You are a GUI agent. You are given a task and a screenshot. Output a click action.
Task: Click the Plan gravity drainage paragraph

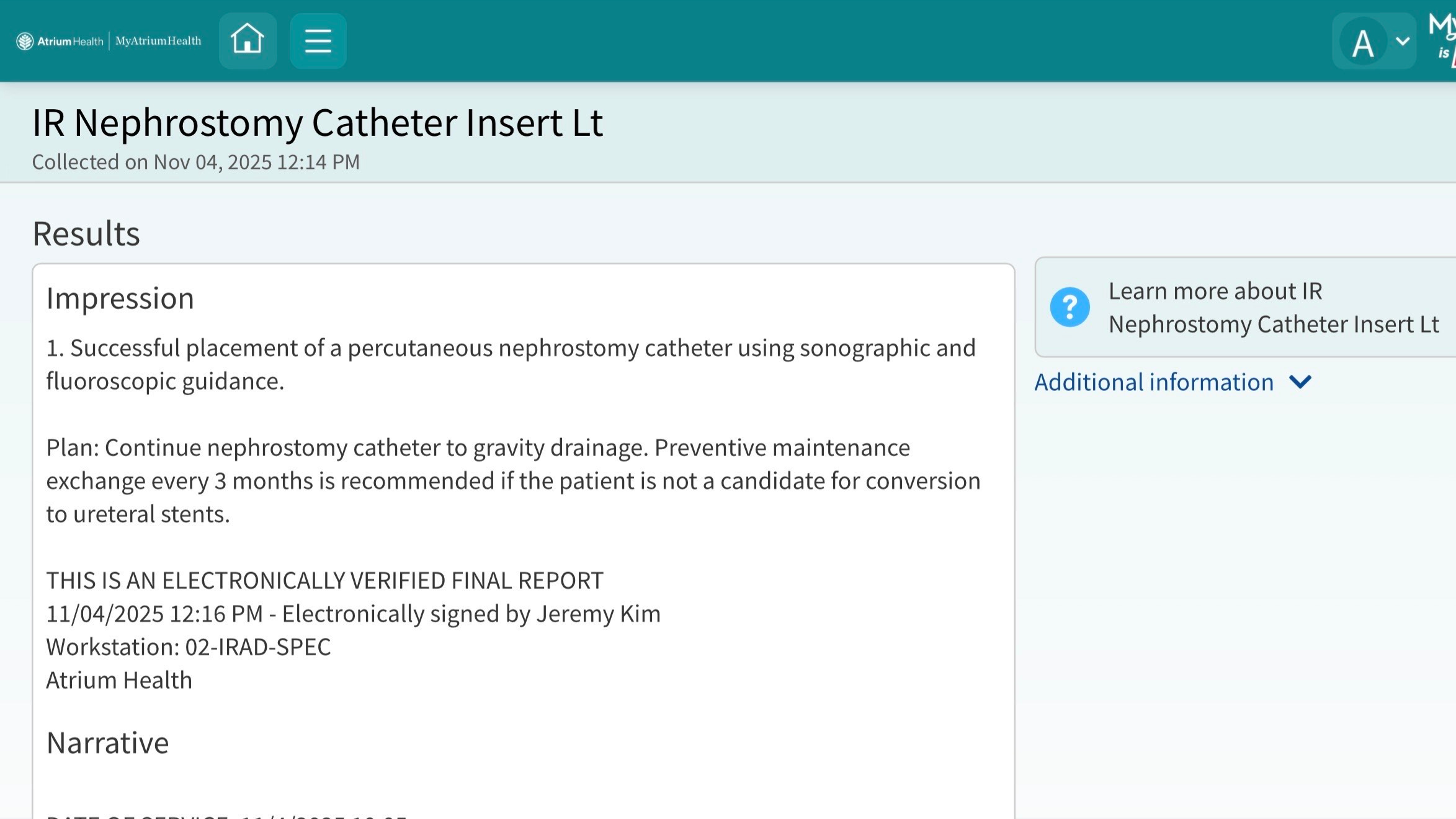512,481
